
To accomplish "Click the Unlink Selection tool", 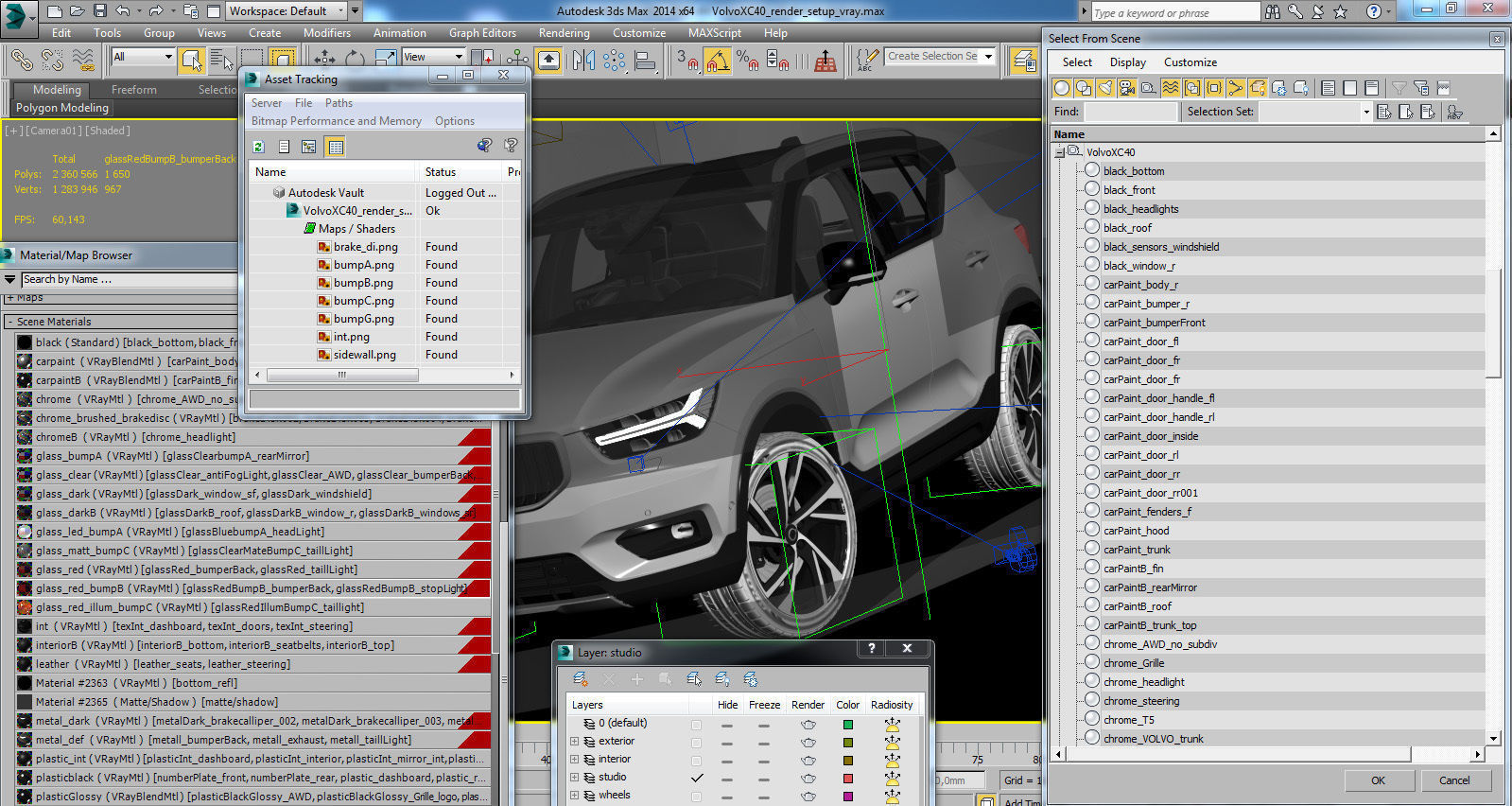I will (x=53, y=60).
